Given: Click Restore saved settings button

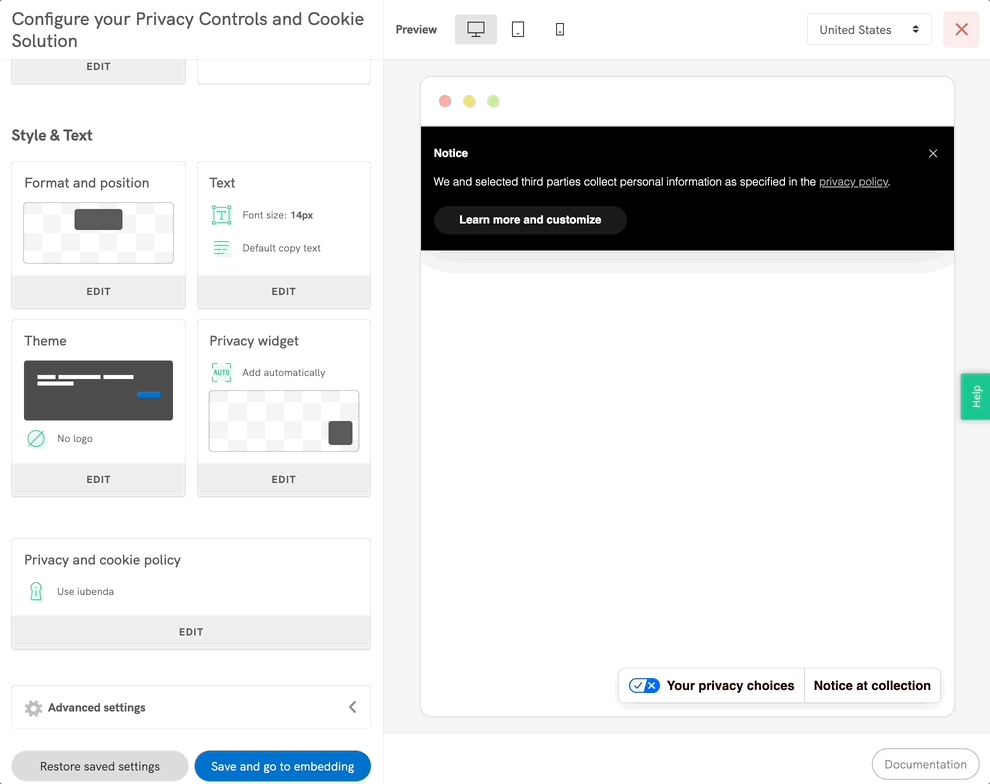Looking at the screenshot, I should click(x=100, y=767).
